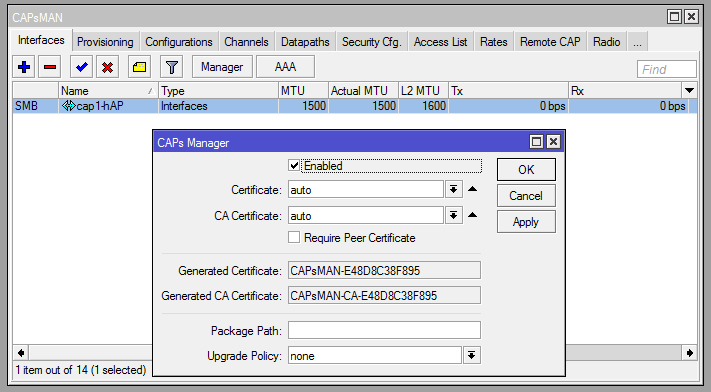Image resolution: width=711 pixels, height=392 pixels.
Task: Check Require Peer Certificate
Action: click(x=294, y=237)
